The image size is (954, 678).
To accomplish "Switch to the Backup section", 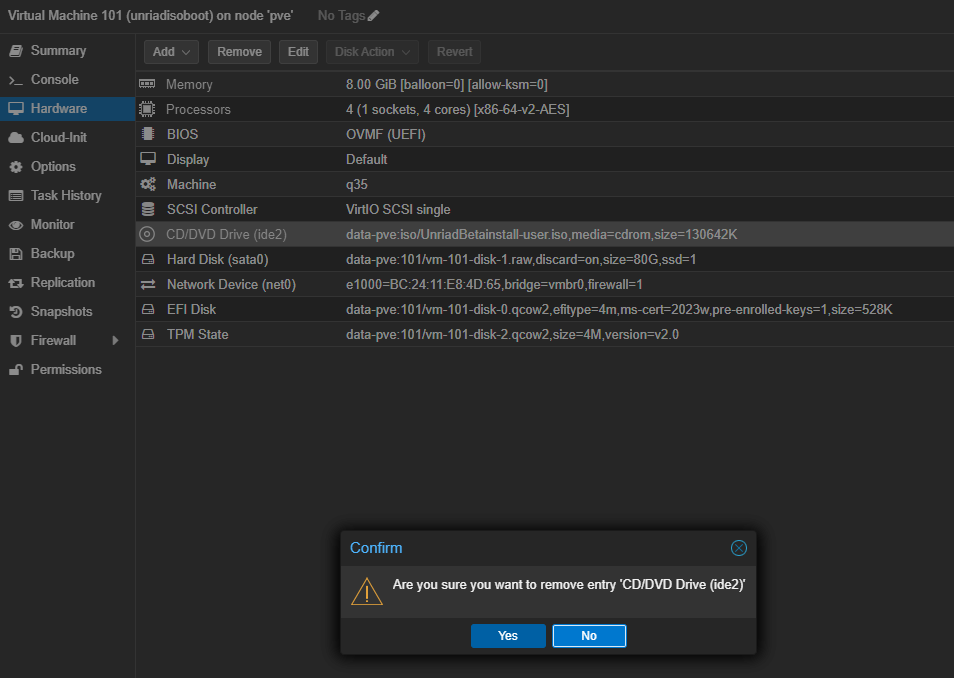I will tap(68, 254).
